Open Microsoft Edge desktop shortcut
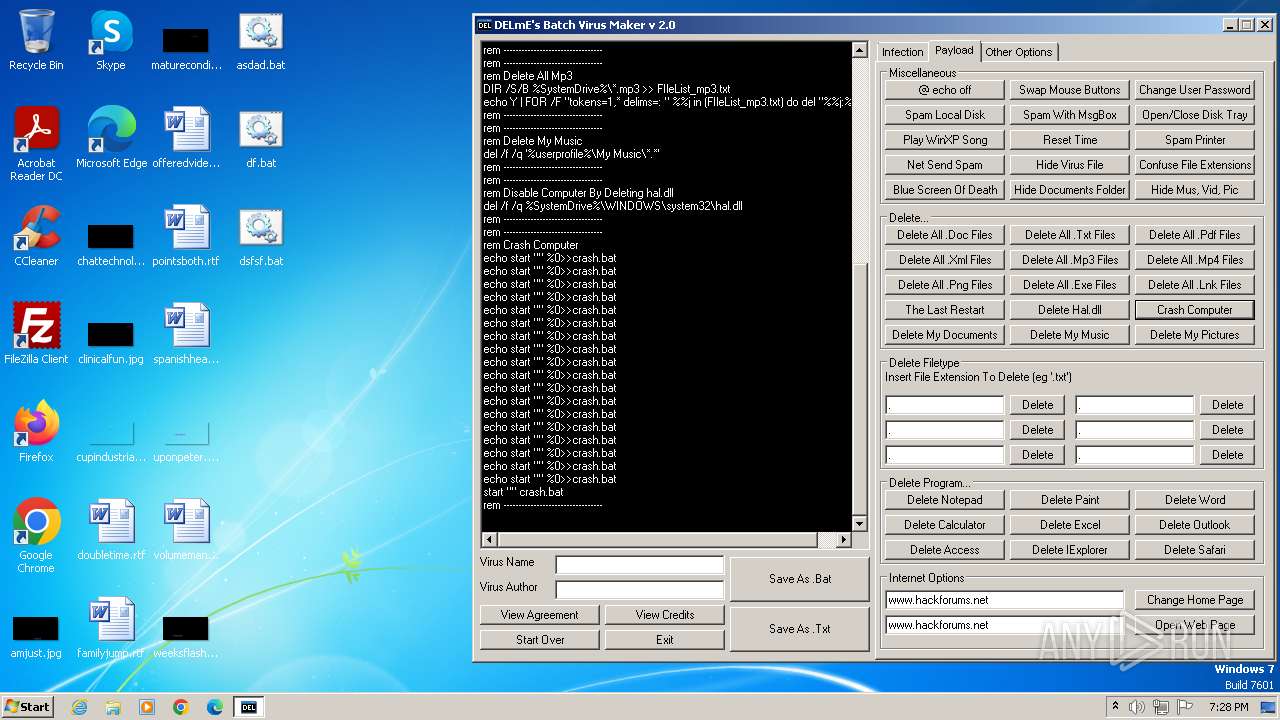Image resolution: width=1280 pixels, height=720 pixels. coord(111,138)
